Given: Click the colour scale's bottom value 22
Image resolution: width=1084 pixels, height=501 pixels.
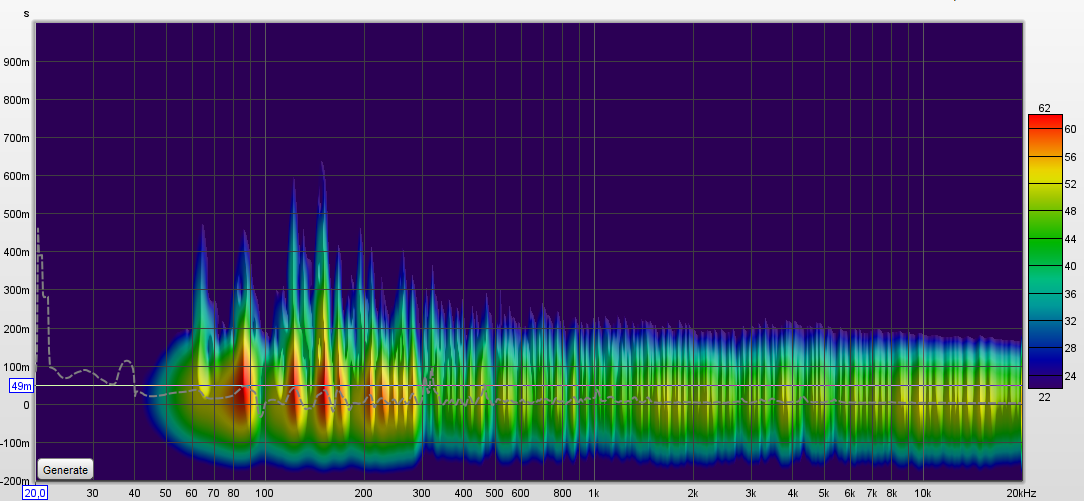Looking at the screenshot, I should 1044,397.
